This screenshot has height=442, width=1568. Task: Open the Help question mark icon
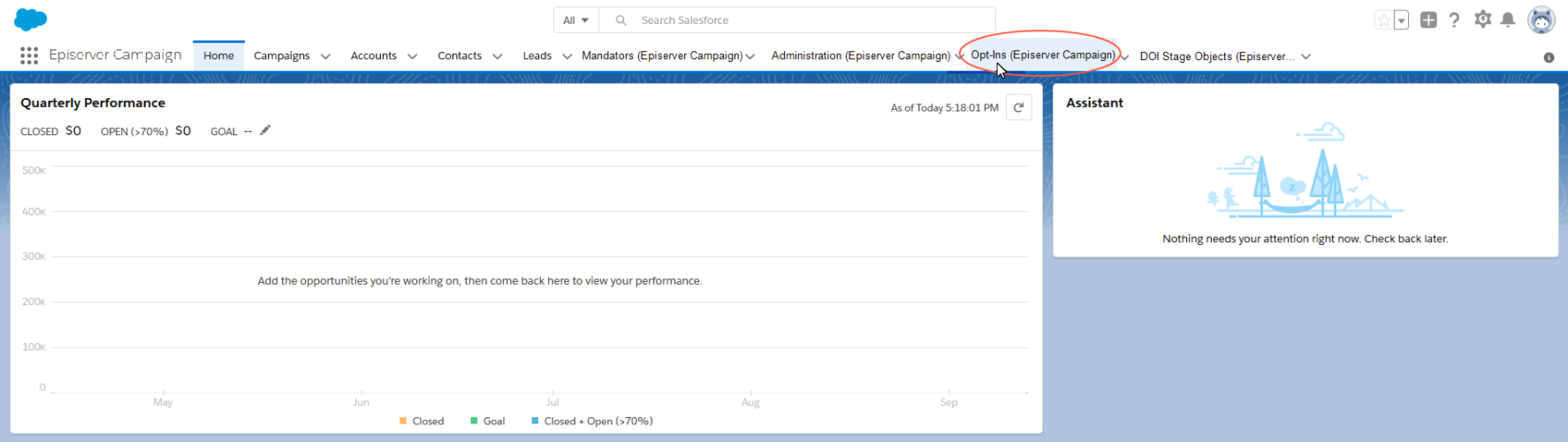pos(1454,20)
